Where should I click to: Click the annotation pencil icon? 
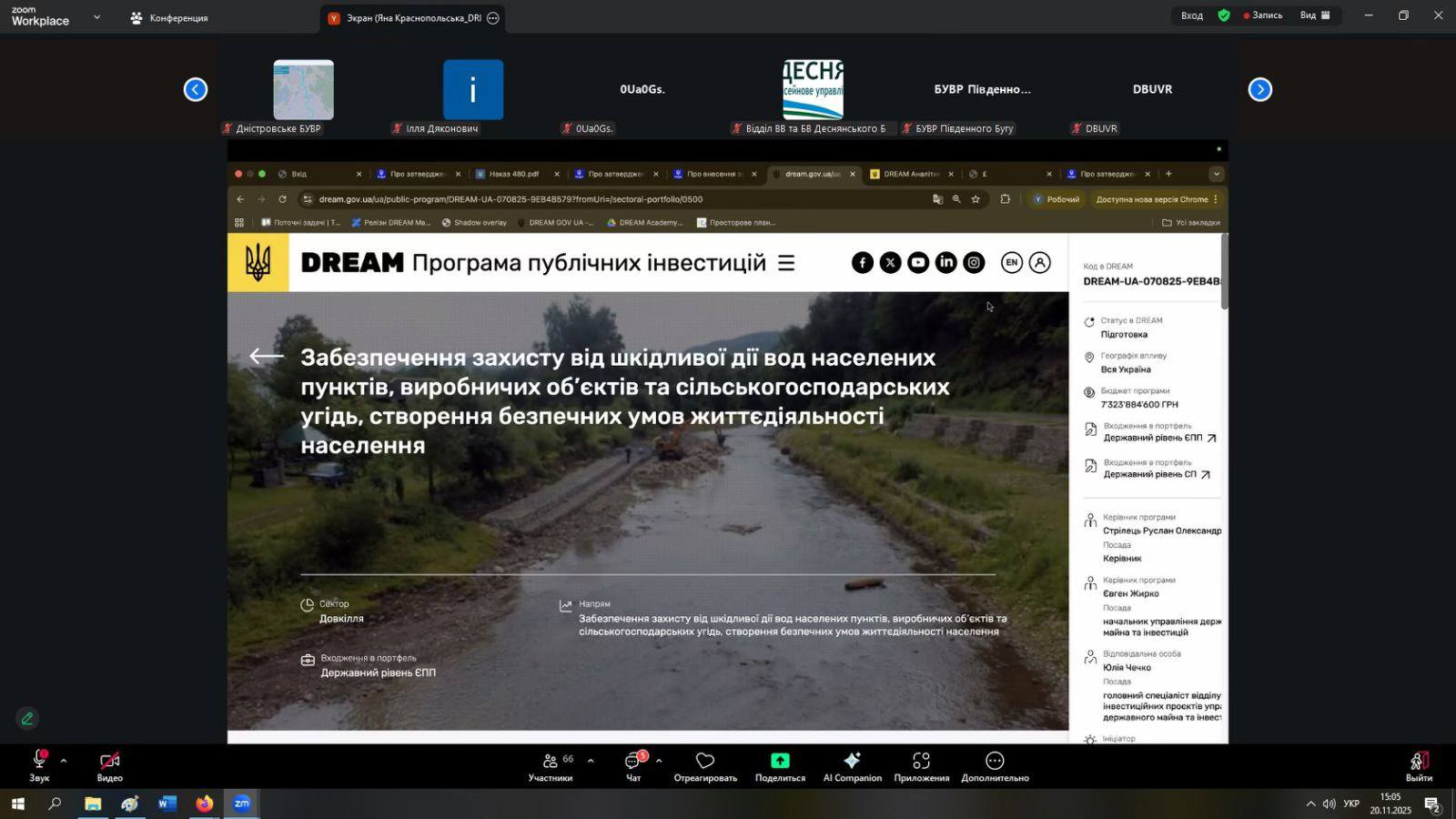click(x=27, y=719)
